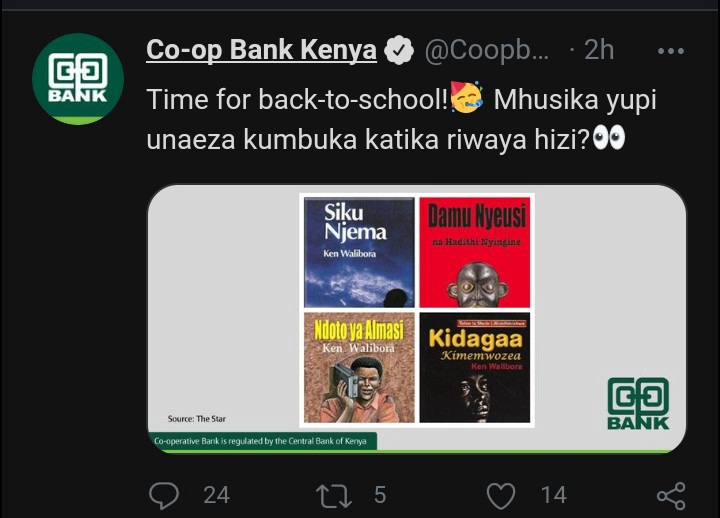Open Siku Njema book cover
Viewport: 720px width, 518px height.
click(x=359, y=252)
